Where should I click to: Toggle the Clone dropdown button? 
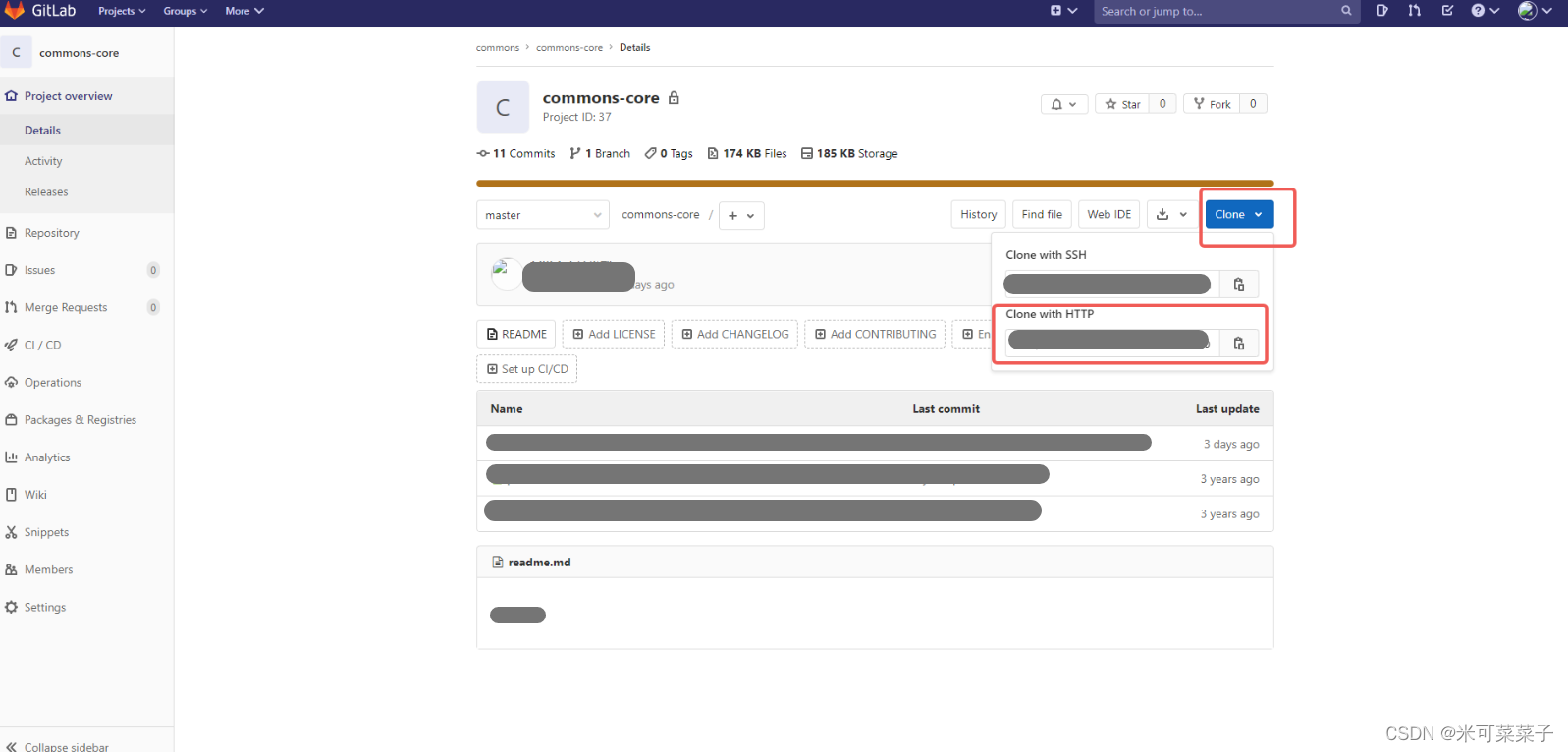(x=1239, y=214)
